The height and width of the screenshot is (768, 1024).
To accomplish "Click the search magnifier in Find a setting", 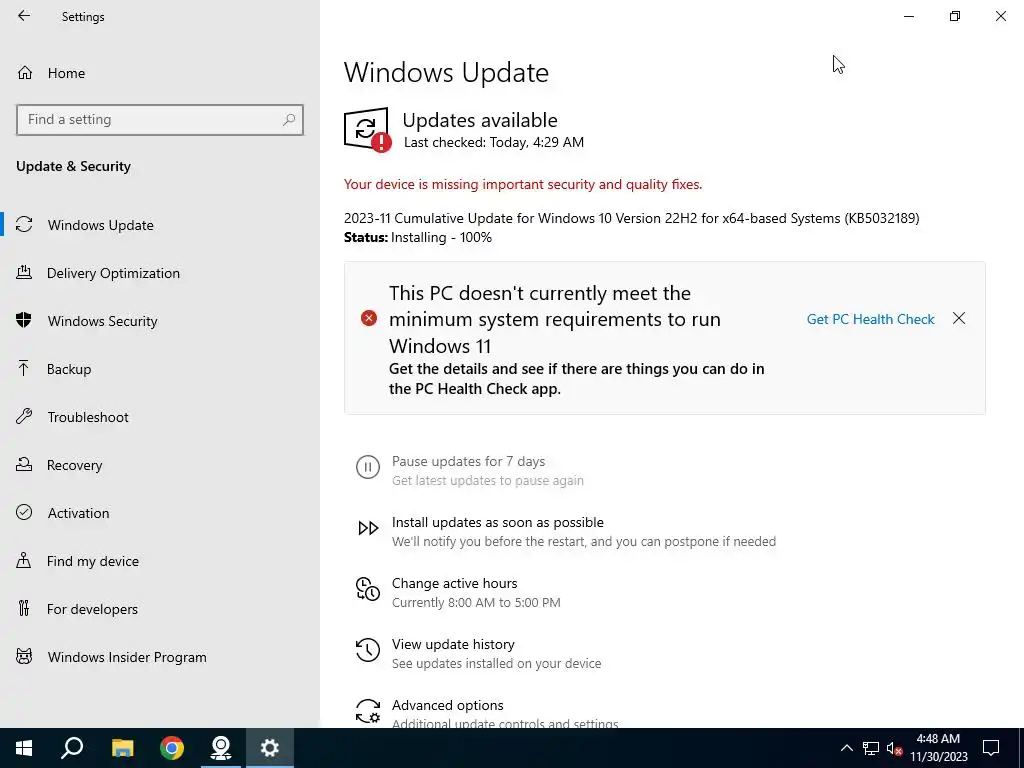I will tap(289, 120).
